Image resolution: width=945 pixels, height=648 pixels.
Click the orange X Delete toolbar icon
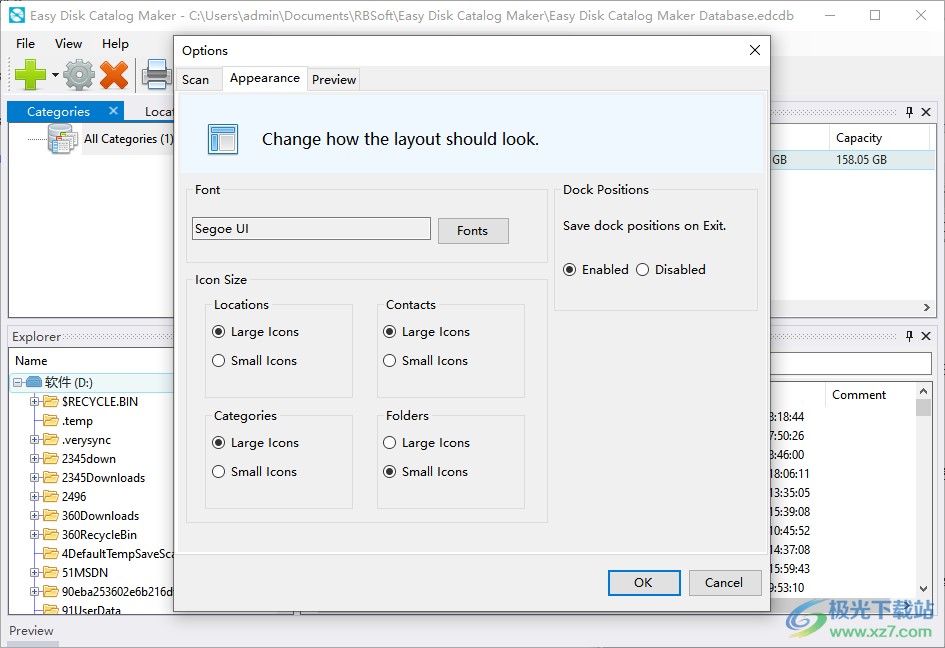(114, 75)
